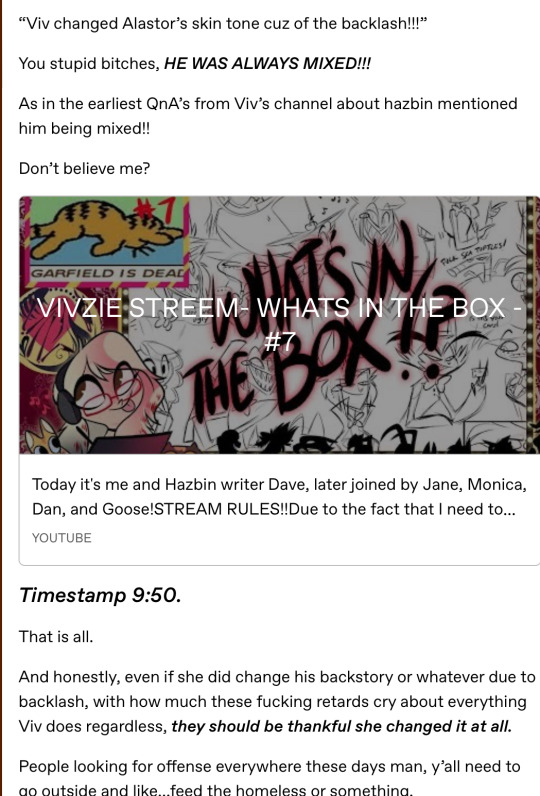Click the YOUTUBE source label
The image size is (540, 796).
point(61,538)
